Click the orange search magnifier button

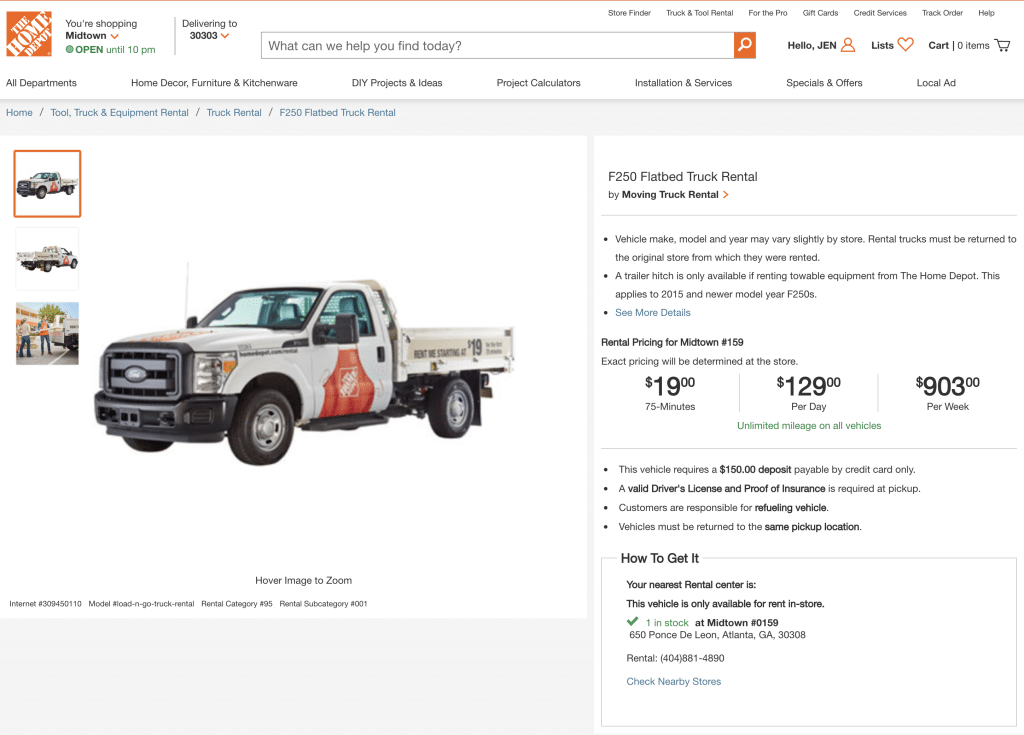tap(744, 45)
